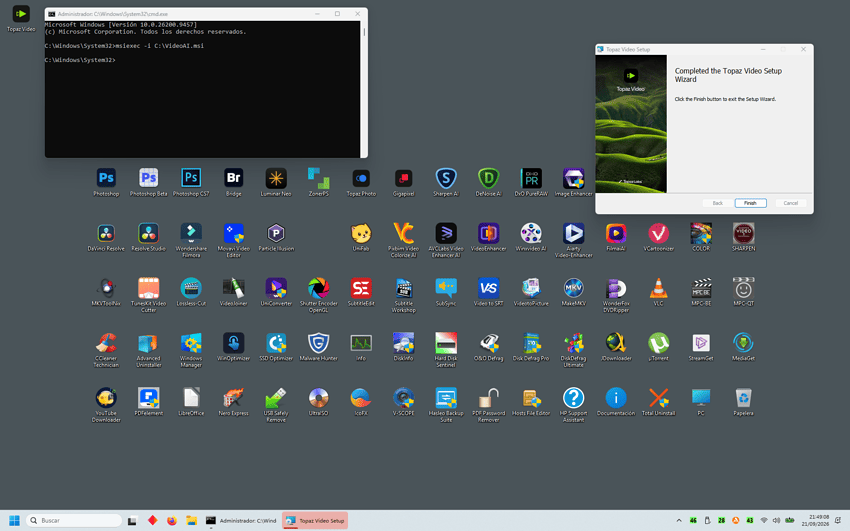This screenshot has width=850, height=531.
Task: Open the Nero Express icon
Action: 234,402
